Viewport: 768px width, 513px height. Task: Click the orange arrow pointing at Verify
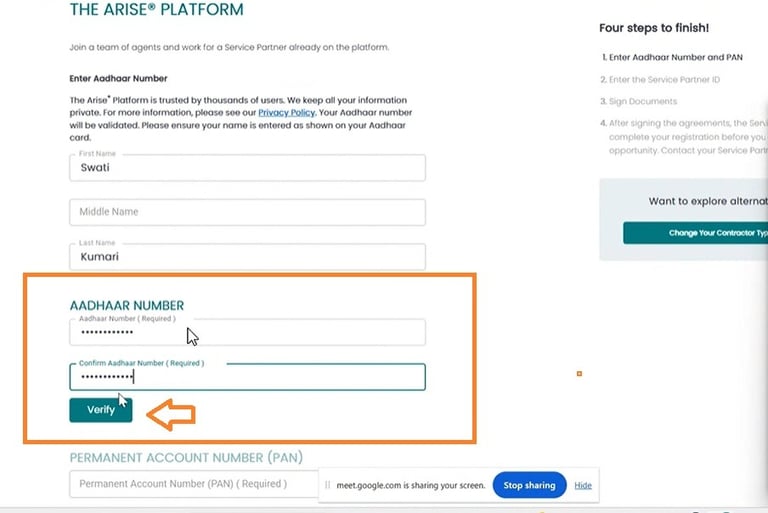click(x=169, y=414)
